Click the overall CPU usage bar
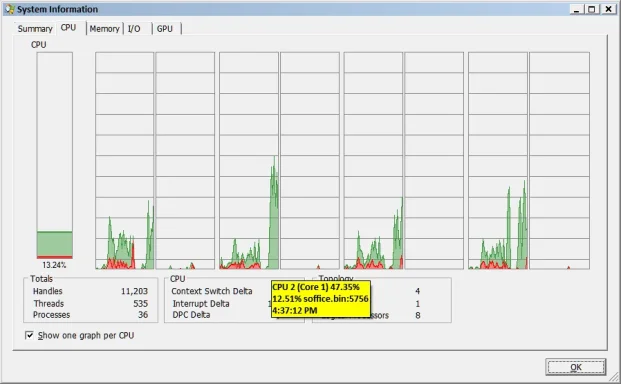Screen dimensions: 621x384 coord(55,155)
